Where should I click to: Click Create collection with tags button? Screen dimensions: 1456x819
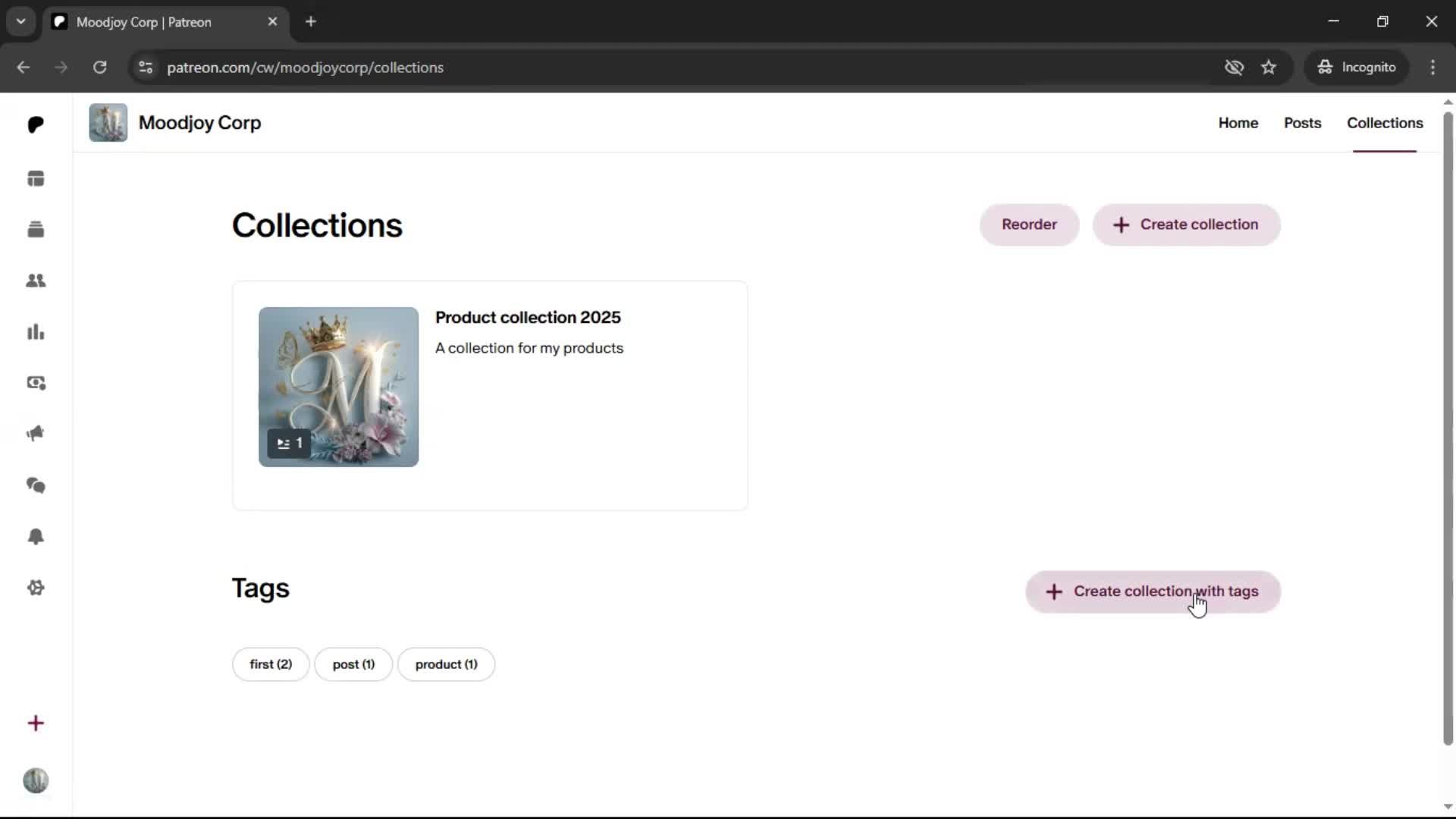(x=1153, y=591)
